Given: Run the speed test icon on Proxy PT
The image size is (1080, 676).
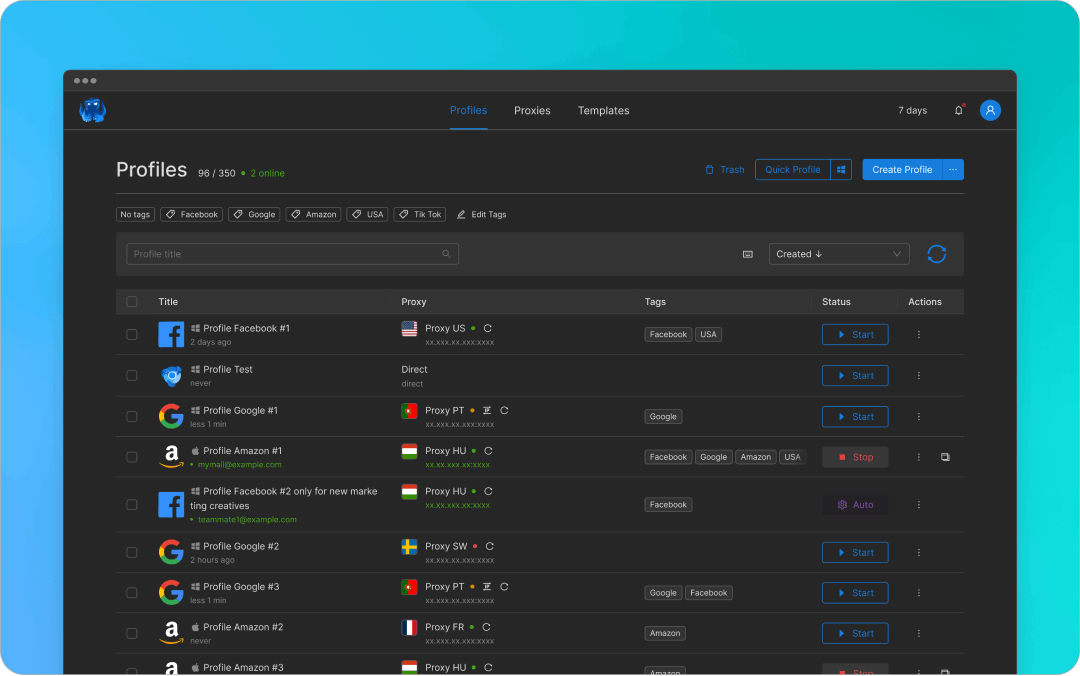Looking at the screenshot, I should [x=485, y=410].
